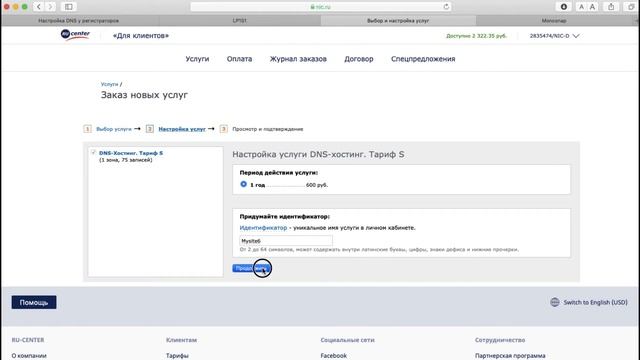Image resolution: width=640 pixels, height=360 pixels.
Task: Switch to Монолар tab
Action: pos(554,20)
